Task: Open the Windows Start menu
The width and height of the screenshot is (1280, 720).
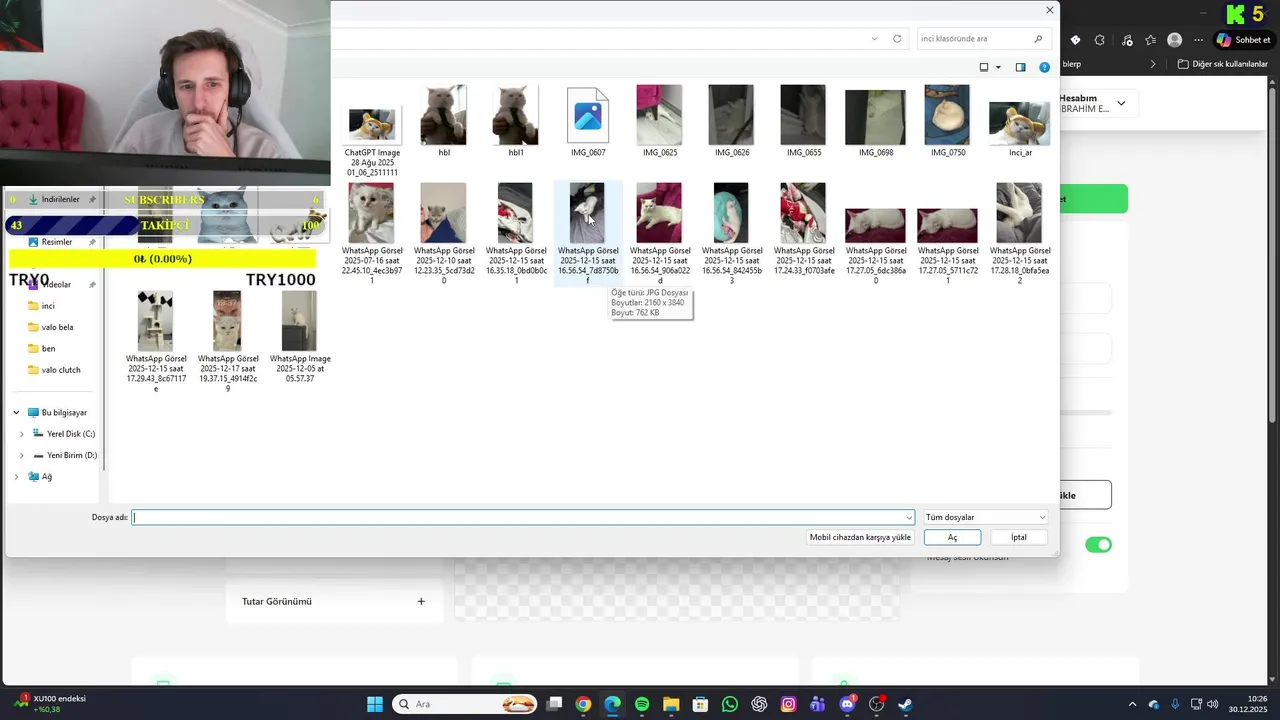Action: [x=375, y=704]
